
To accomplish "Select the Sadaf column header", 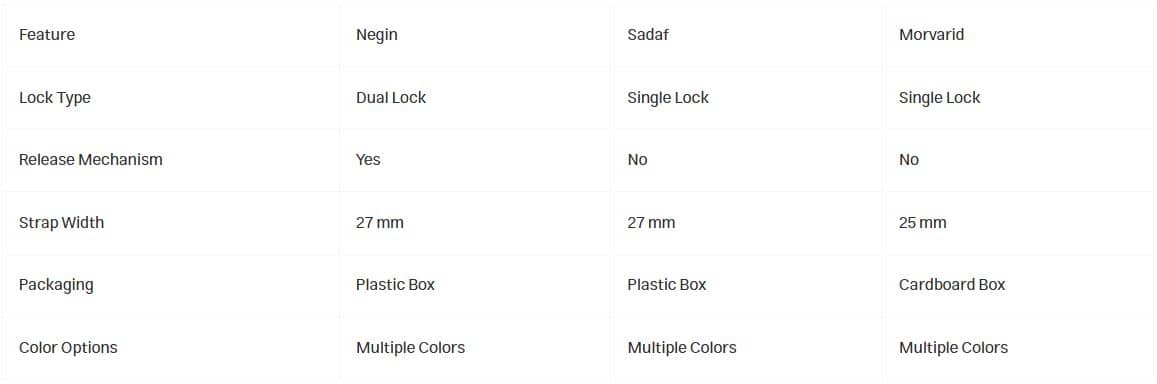I will (648, 35).
